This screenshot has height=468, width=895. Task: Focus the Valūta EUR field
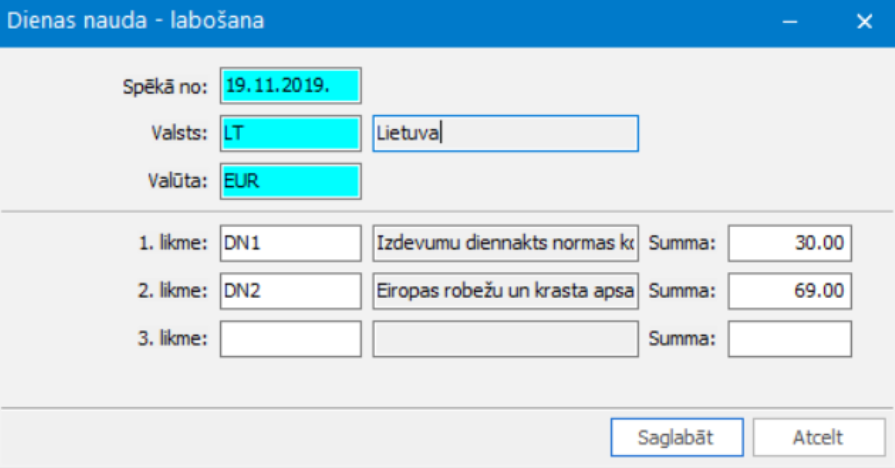[290, 182]
